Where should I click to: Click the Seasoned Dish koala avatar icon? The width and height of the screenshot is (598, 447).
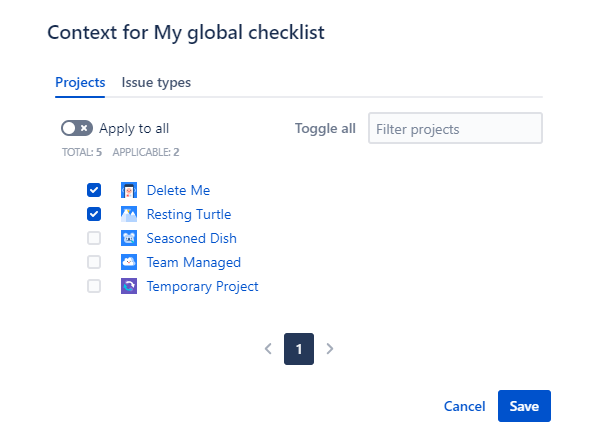tap(129, 238)
